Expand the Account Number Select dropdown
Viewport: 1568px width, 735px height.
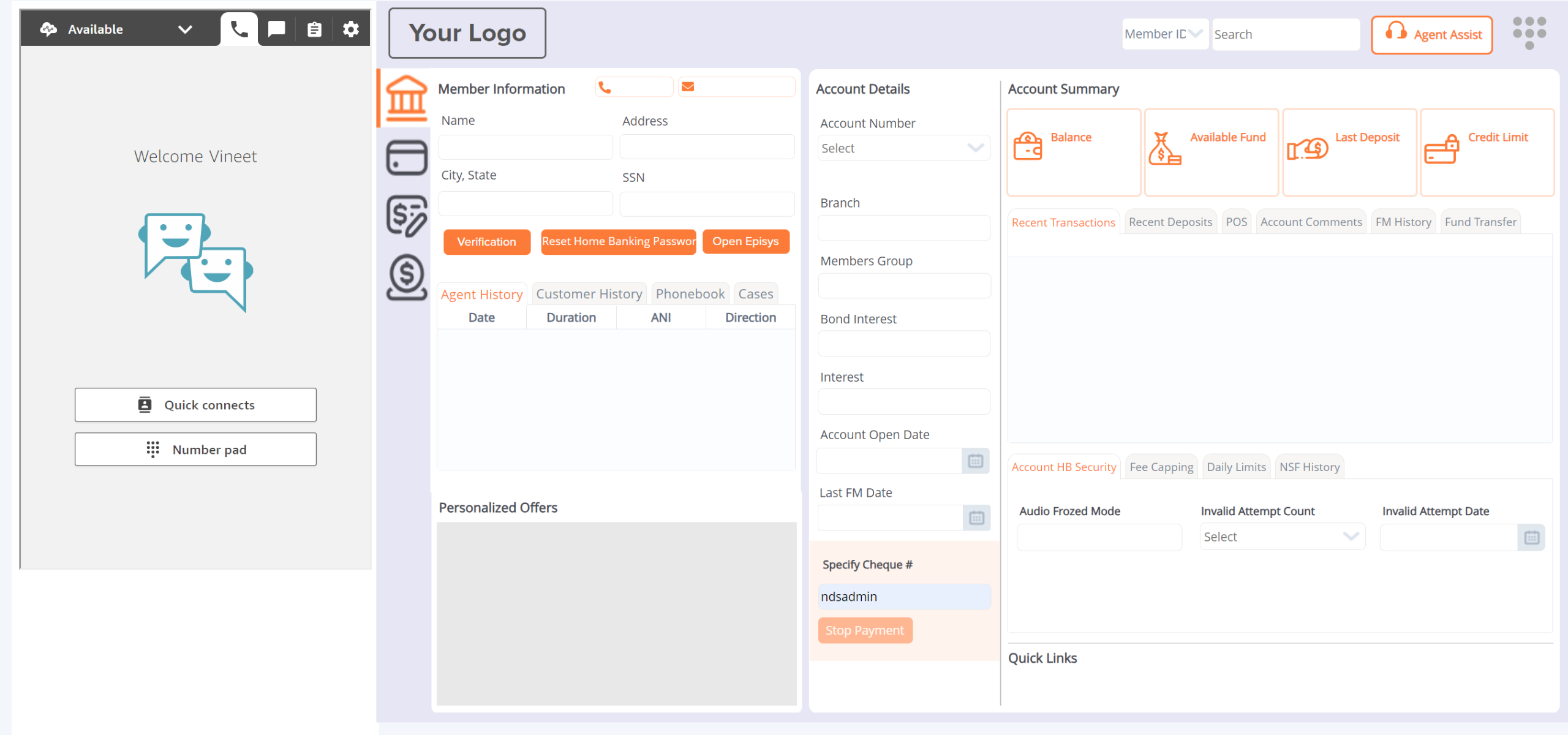click(904, 148)
